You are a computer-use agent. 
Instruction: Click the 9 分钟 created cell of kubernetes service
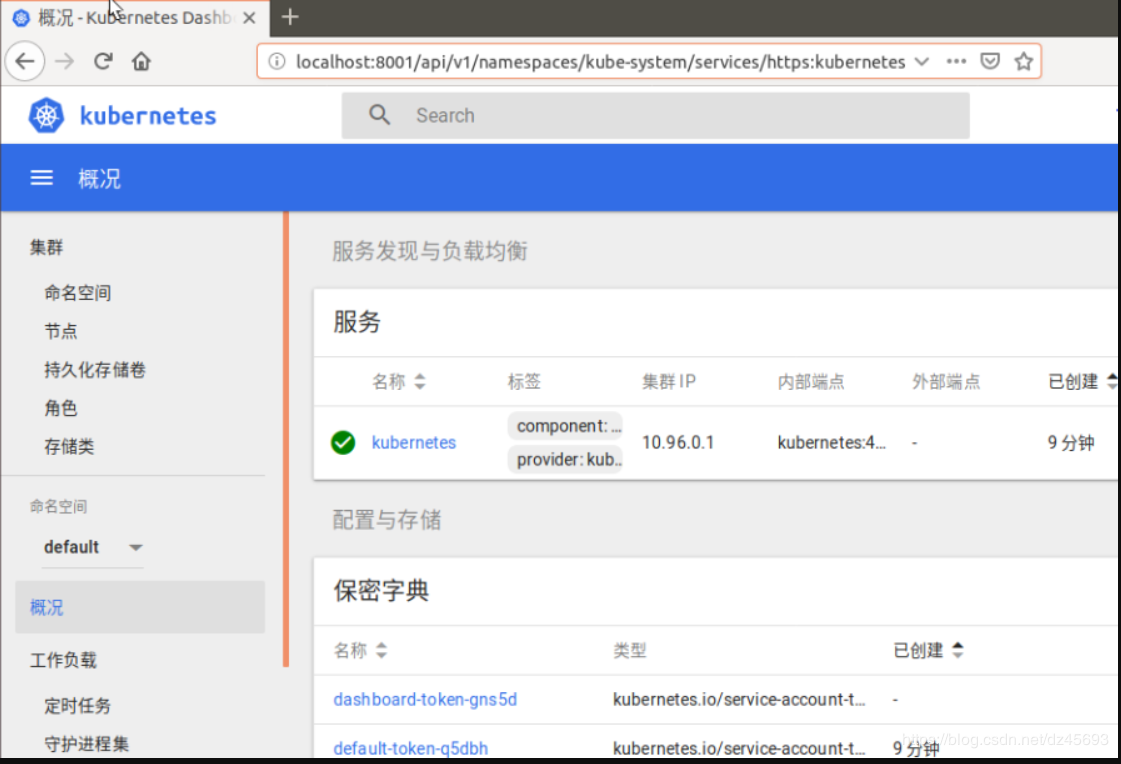point(1071,442)
